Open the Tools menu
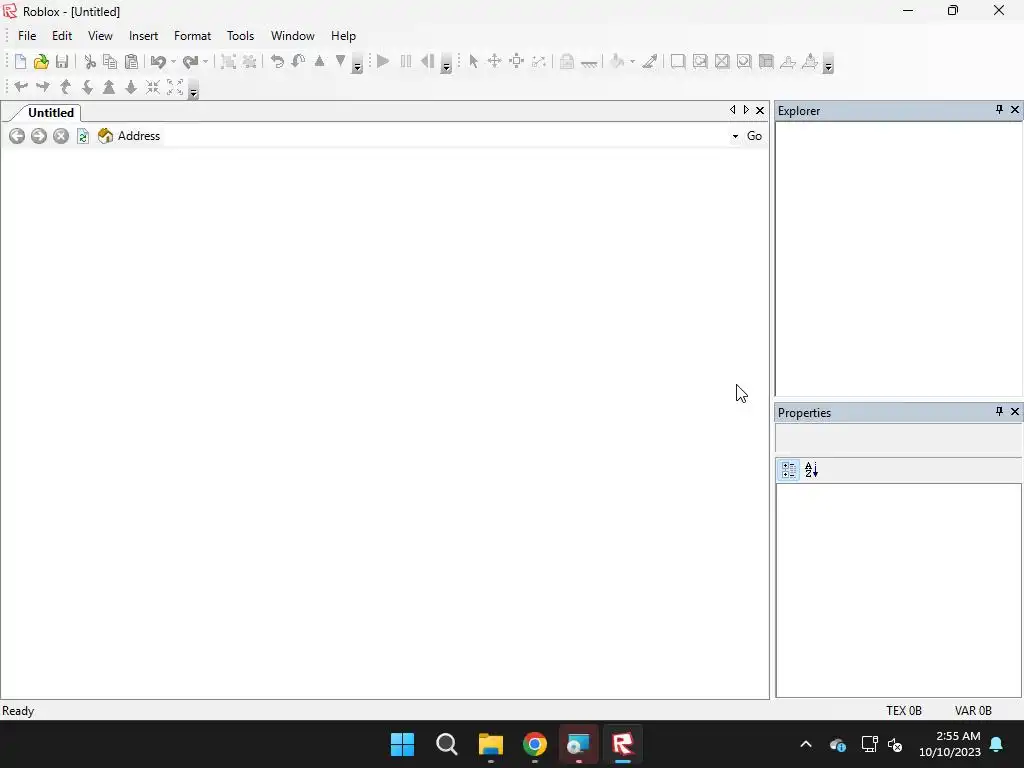 tap(240, 36)
